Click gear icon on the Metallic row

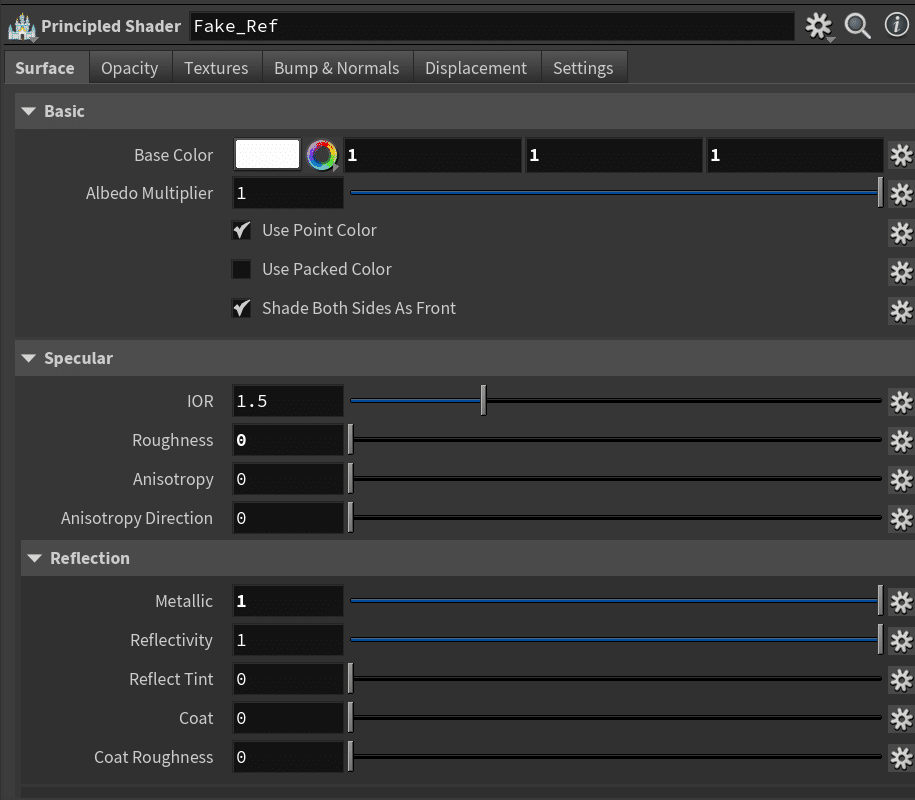tap(901, 602)
